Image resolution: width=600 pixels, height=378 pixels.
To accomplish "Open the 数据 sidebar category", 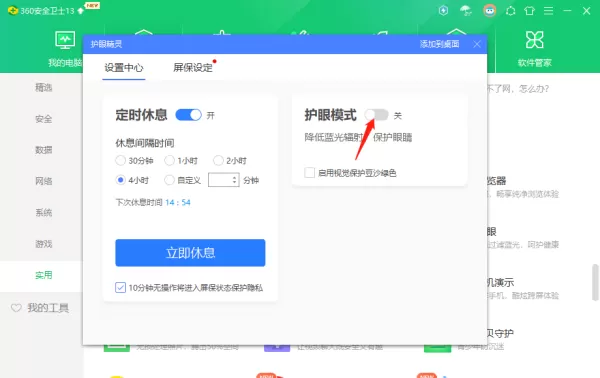I will pyautogui.click(x=43, y=150).
